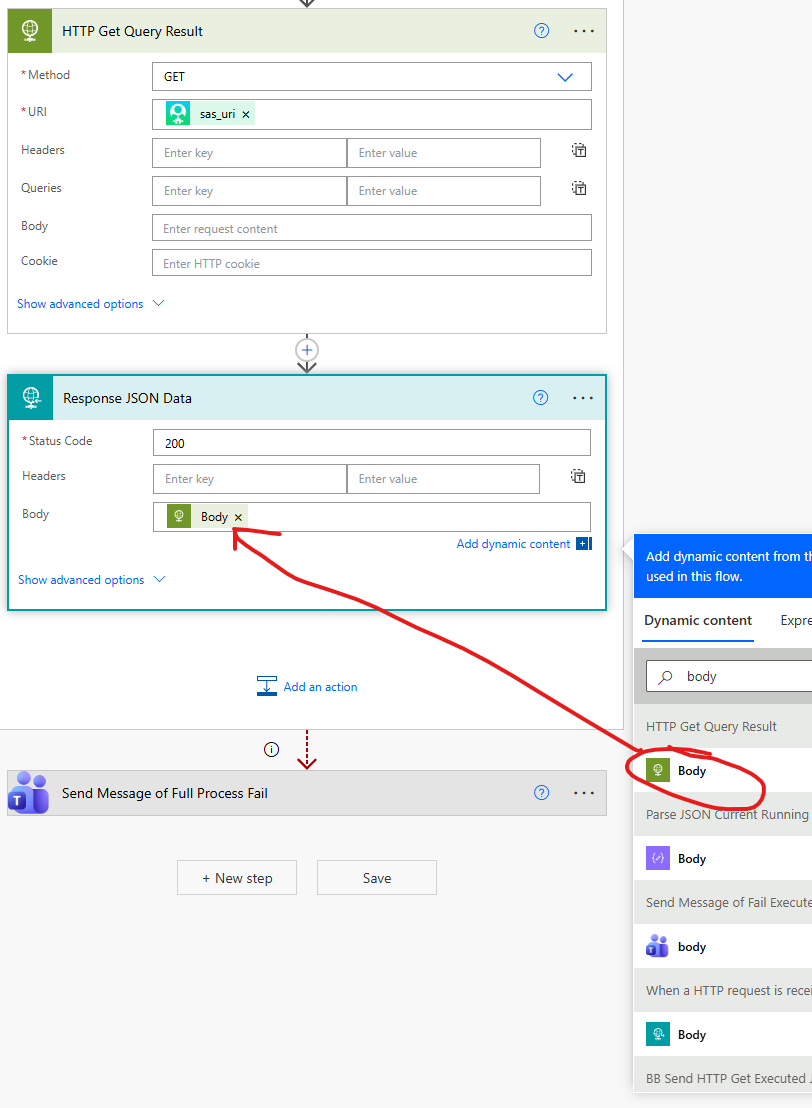Click the Parse JSON Body purple icon
The height and width of the screenshot is (1108, 812).
[658, 858]
